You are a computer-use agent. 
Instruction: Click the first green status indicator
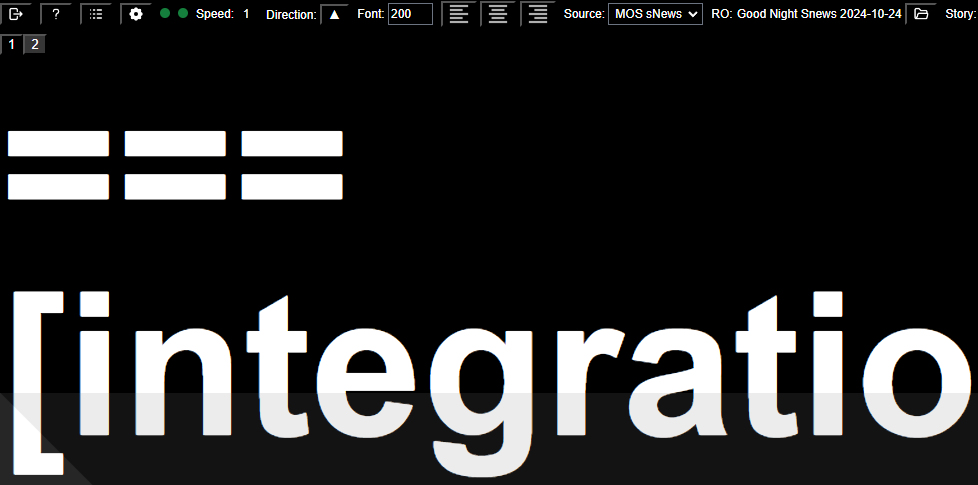[x=165, y=13]
